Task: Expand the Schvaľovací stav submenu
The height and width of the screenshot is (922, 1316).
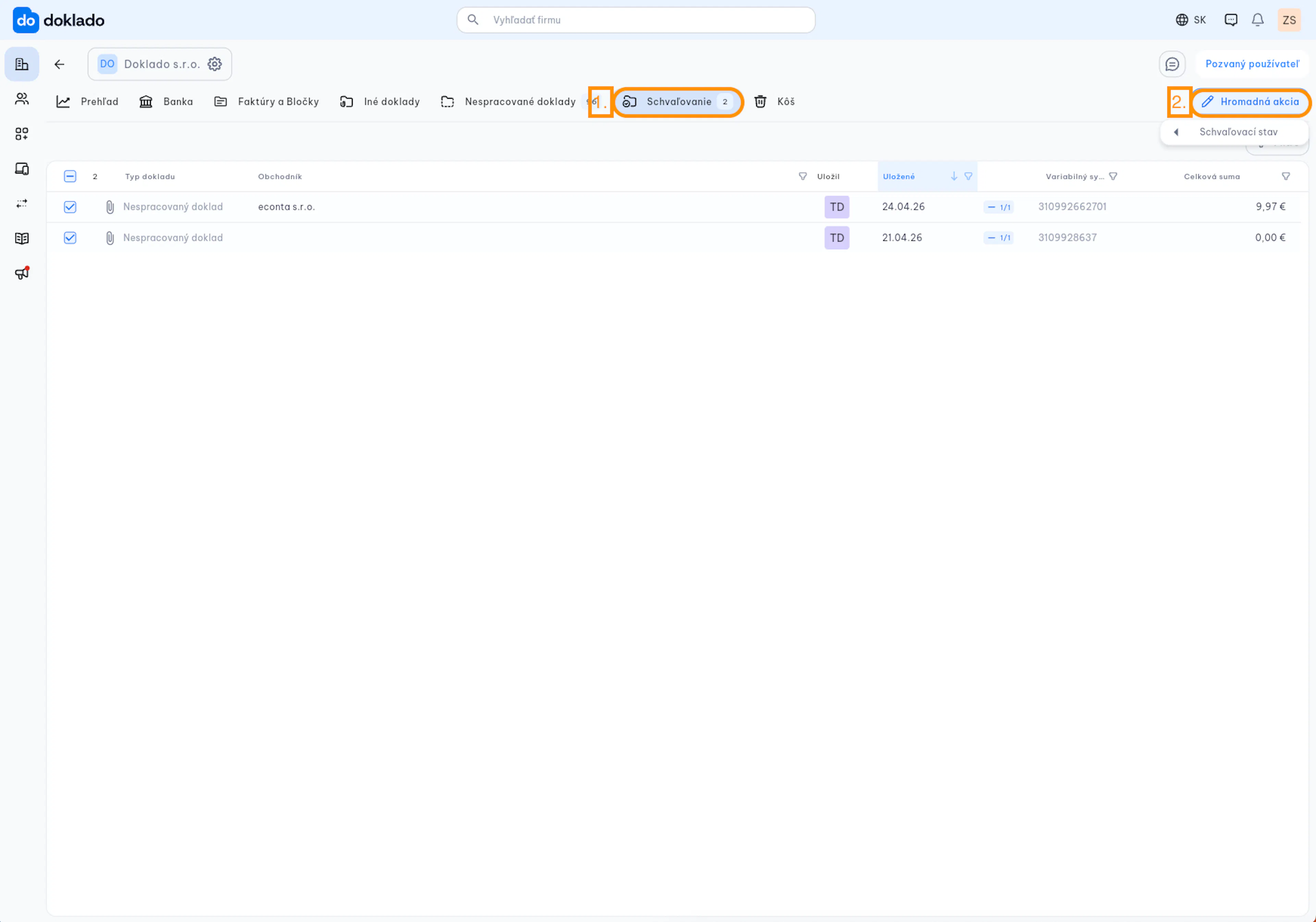Action: pos(1235,132)
